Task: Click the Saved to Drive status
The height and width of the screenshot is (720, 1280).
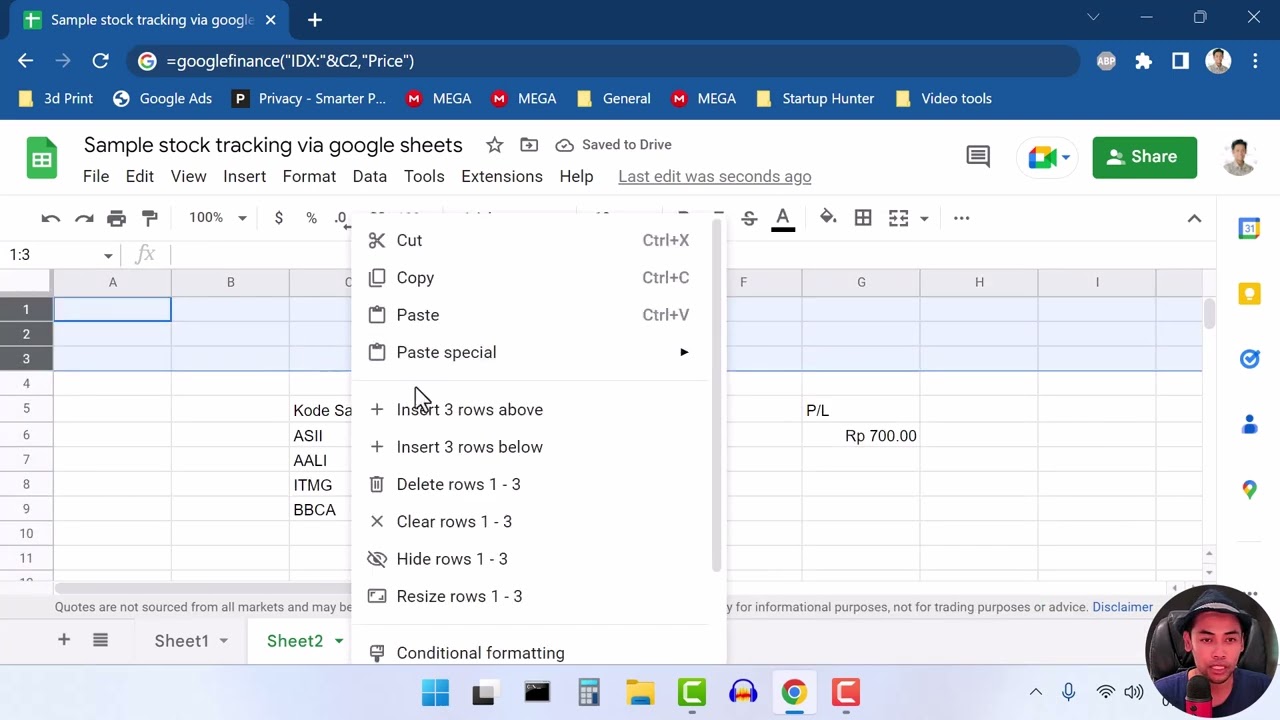Action: (x=613, y=145)
